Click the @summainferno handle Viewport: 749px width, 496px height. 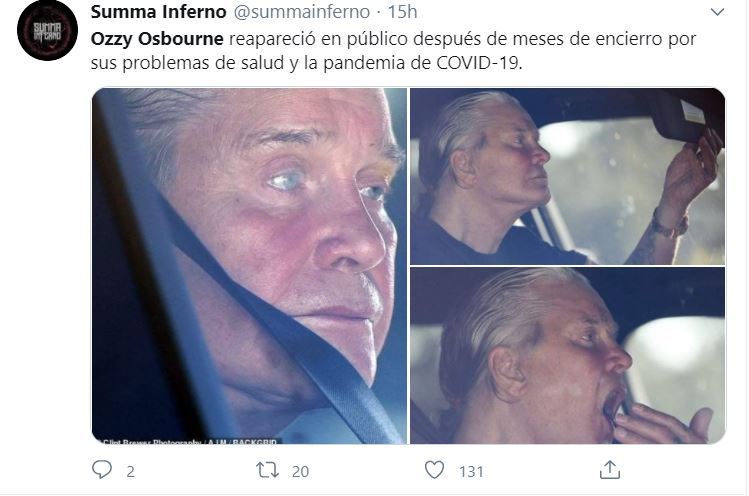point(301,12)
